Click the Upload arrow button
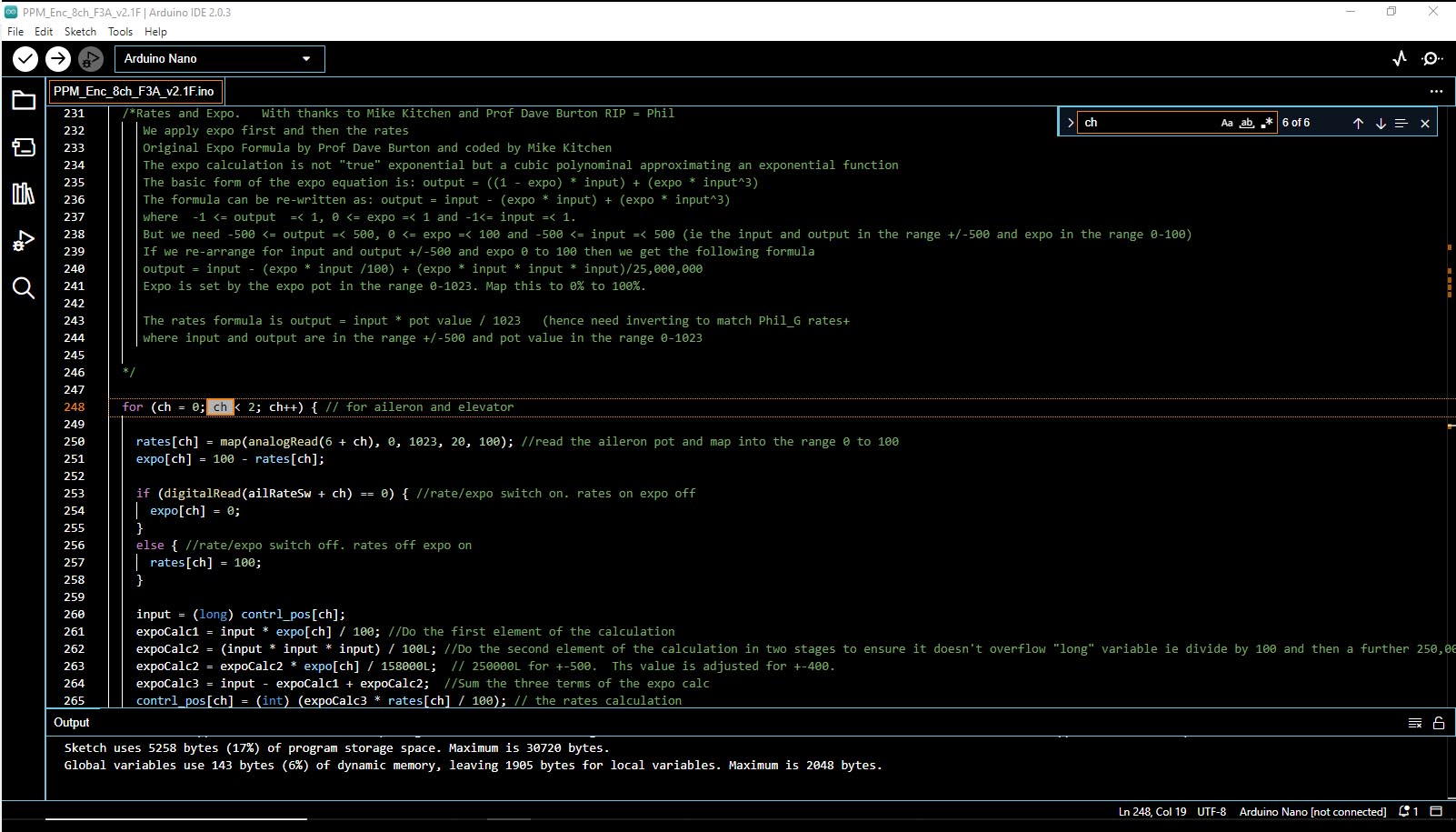 pyautogui.click(x=58, y=59)
